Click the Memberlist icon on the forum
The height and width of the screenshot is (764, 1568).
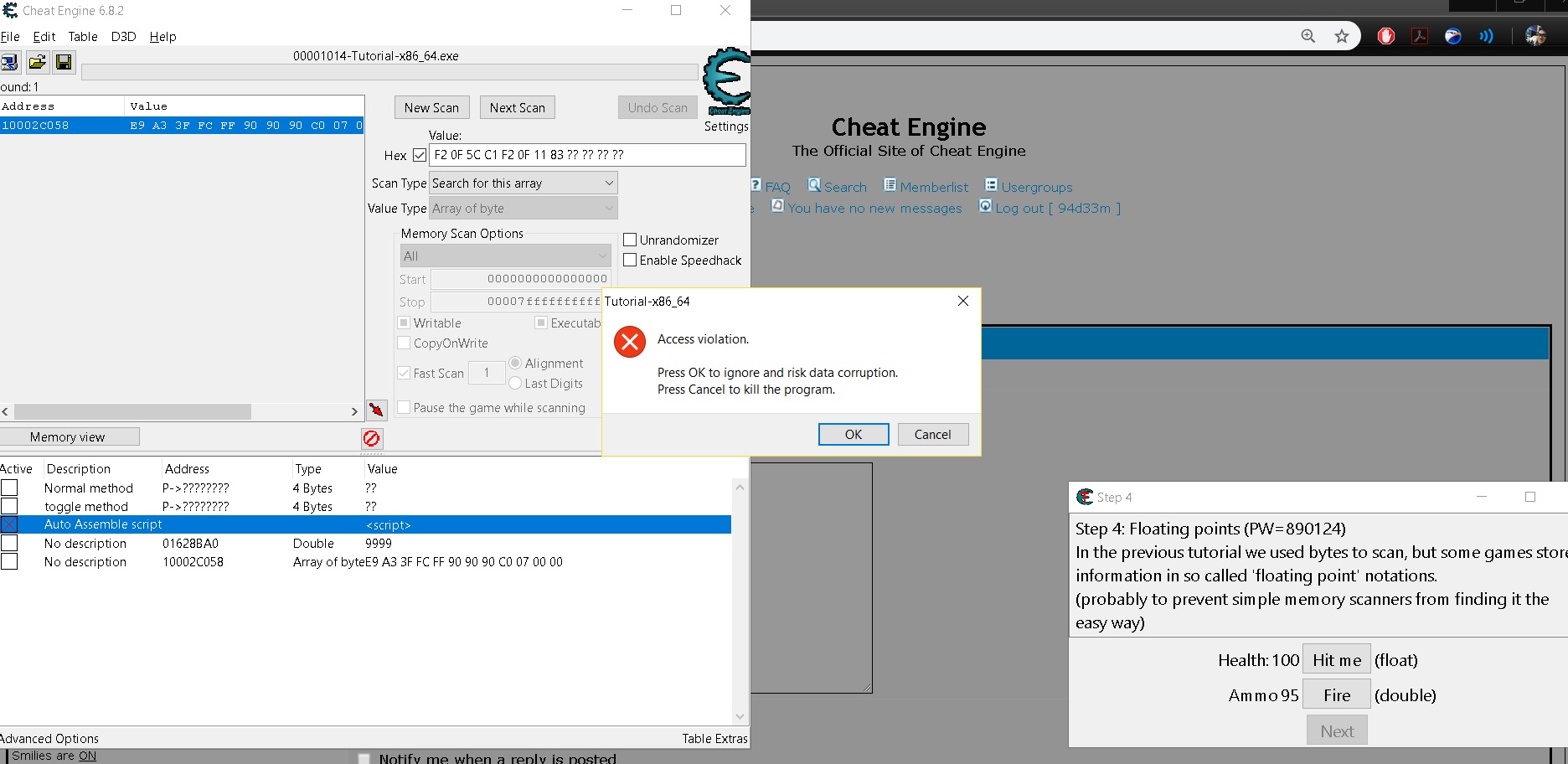tap(890, 185)
